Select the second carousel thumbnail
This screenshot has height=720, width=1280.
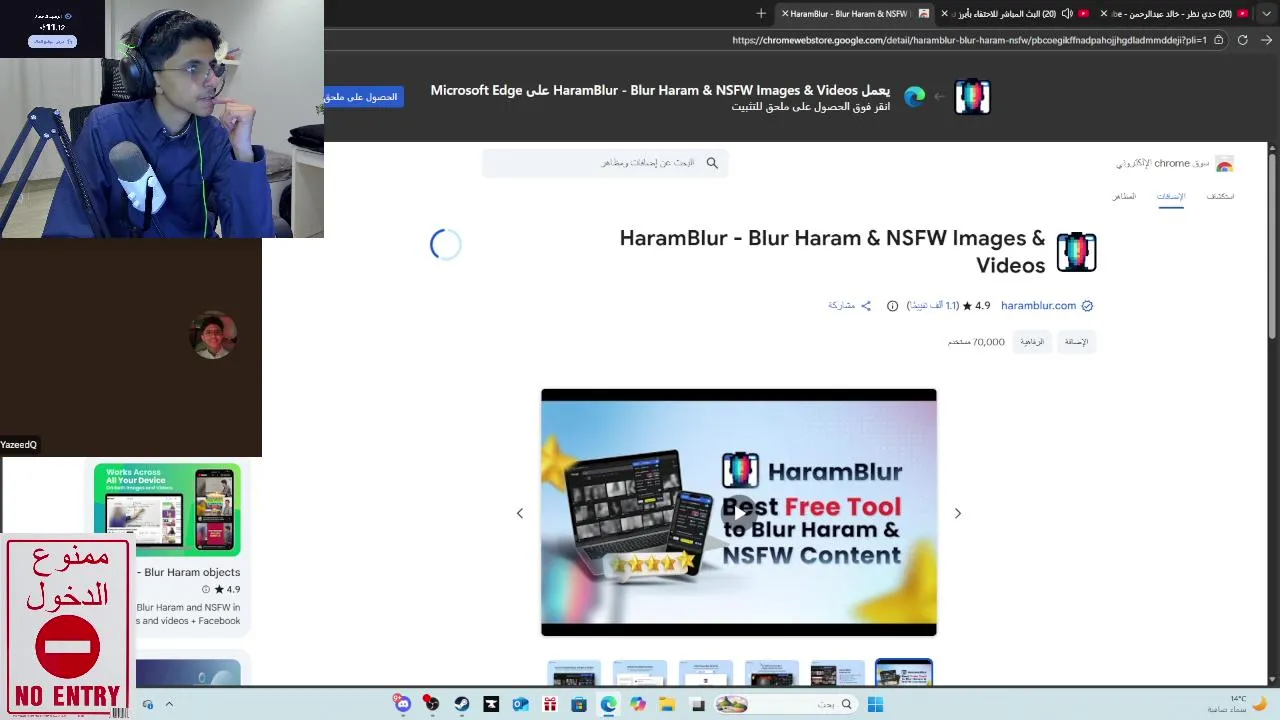640,673
